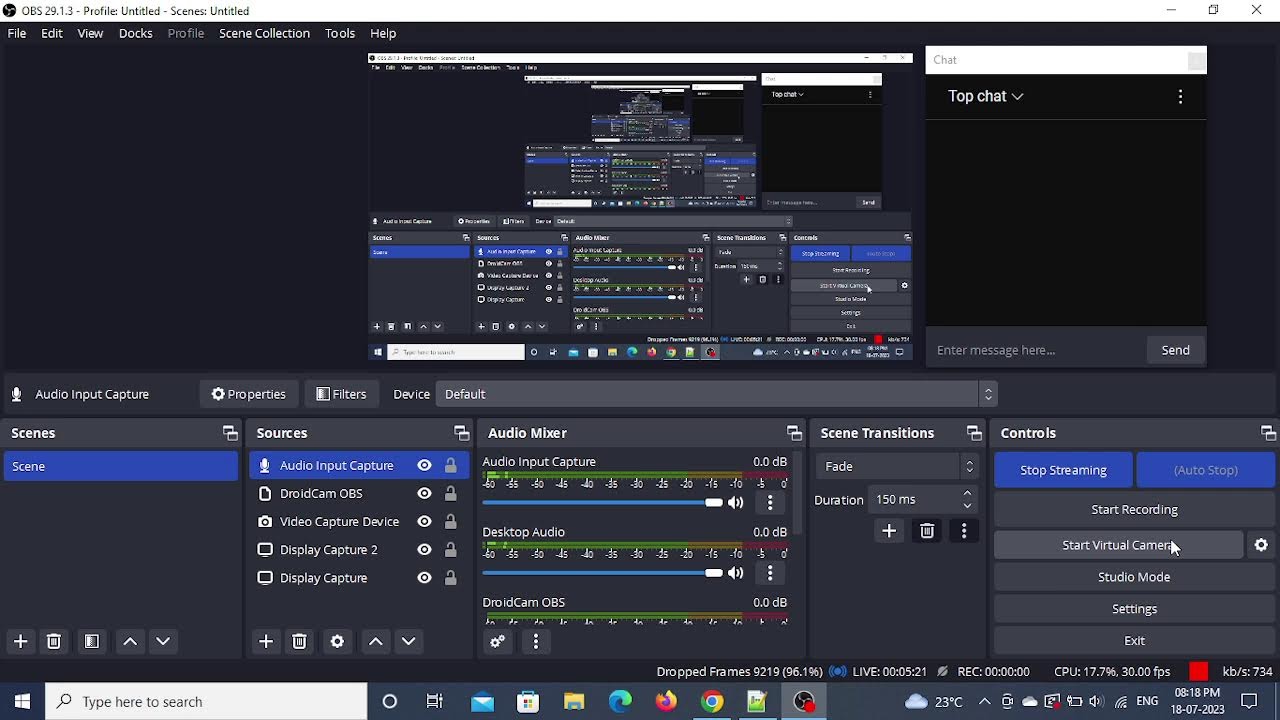Close the Chat dock
Screen dimensions: 1280x720
click(x=1196, y=60)
